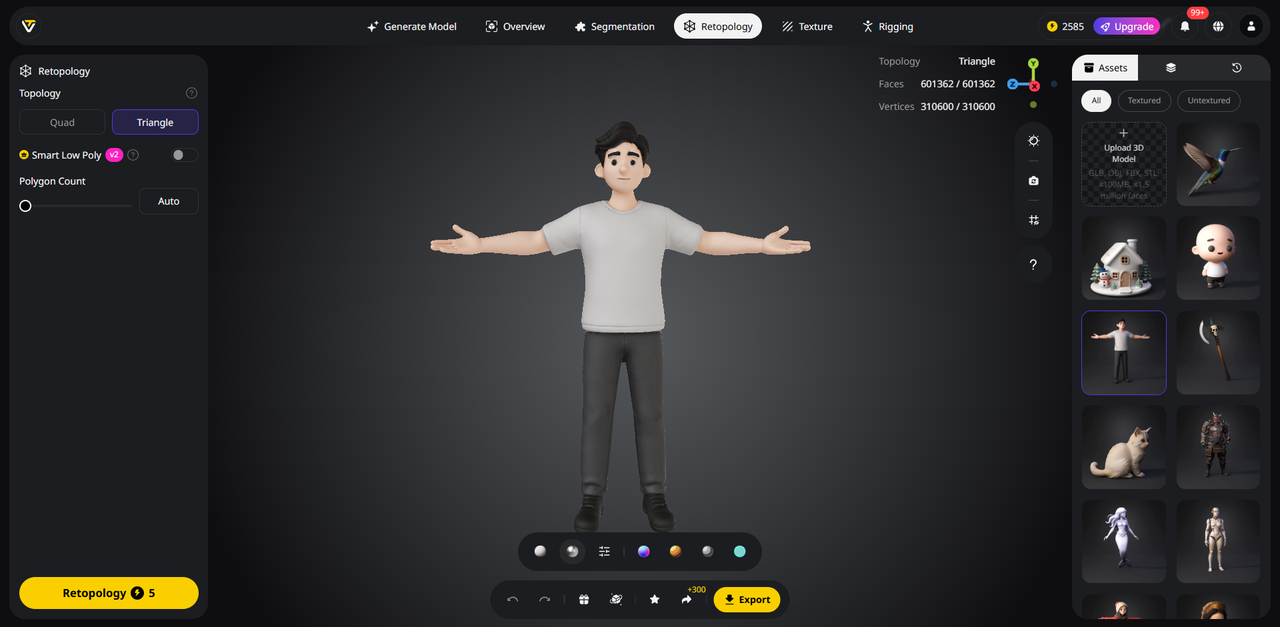Image resolution: width=1280 pixels, height=627 pixels.
Task: Click the viewport lighting sun icon
Action: 1033,141
